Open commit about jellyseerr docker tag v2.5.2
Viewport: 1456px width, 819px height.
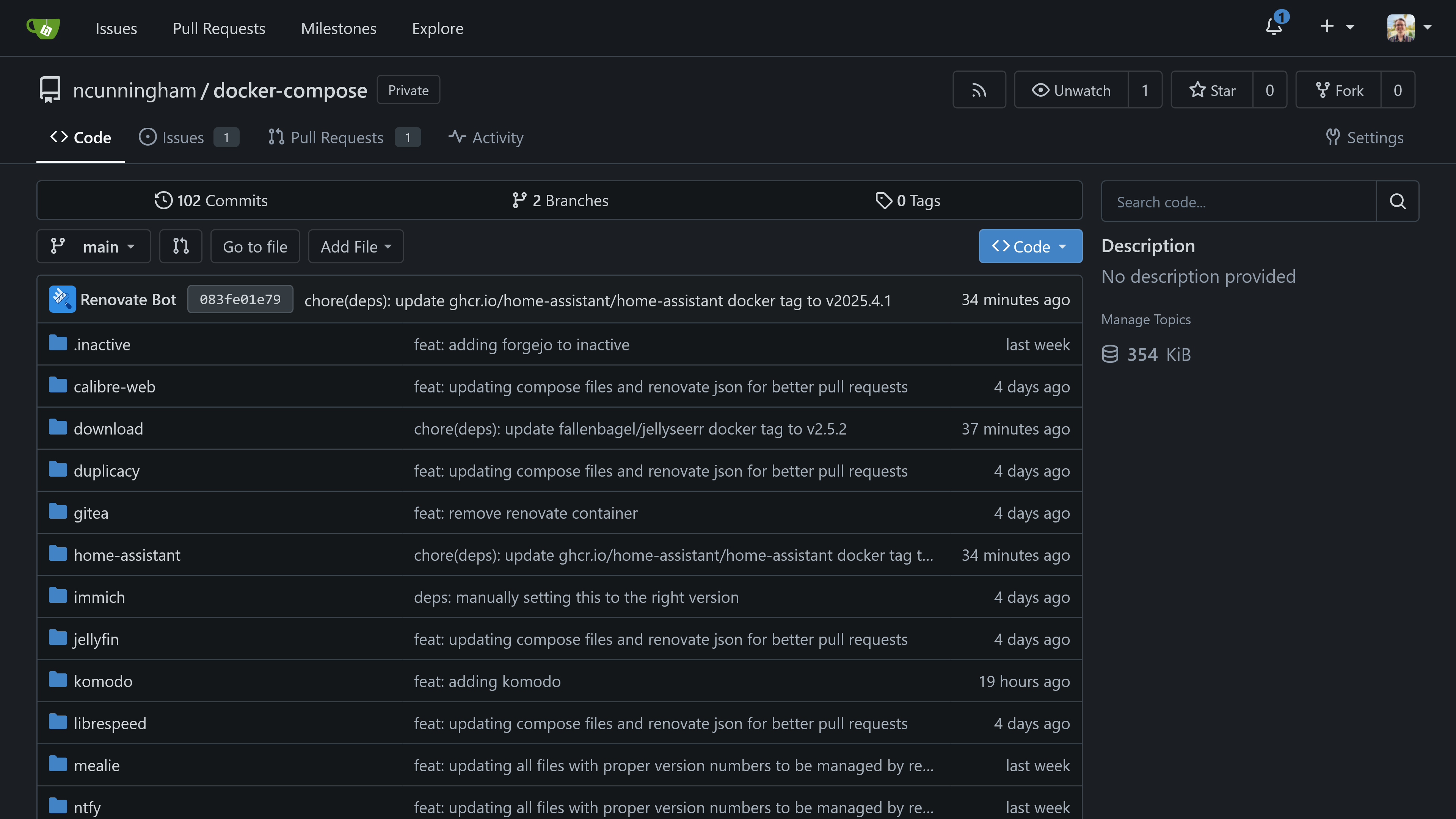pos(630,428)
